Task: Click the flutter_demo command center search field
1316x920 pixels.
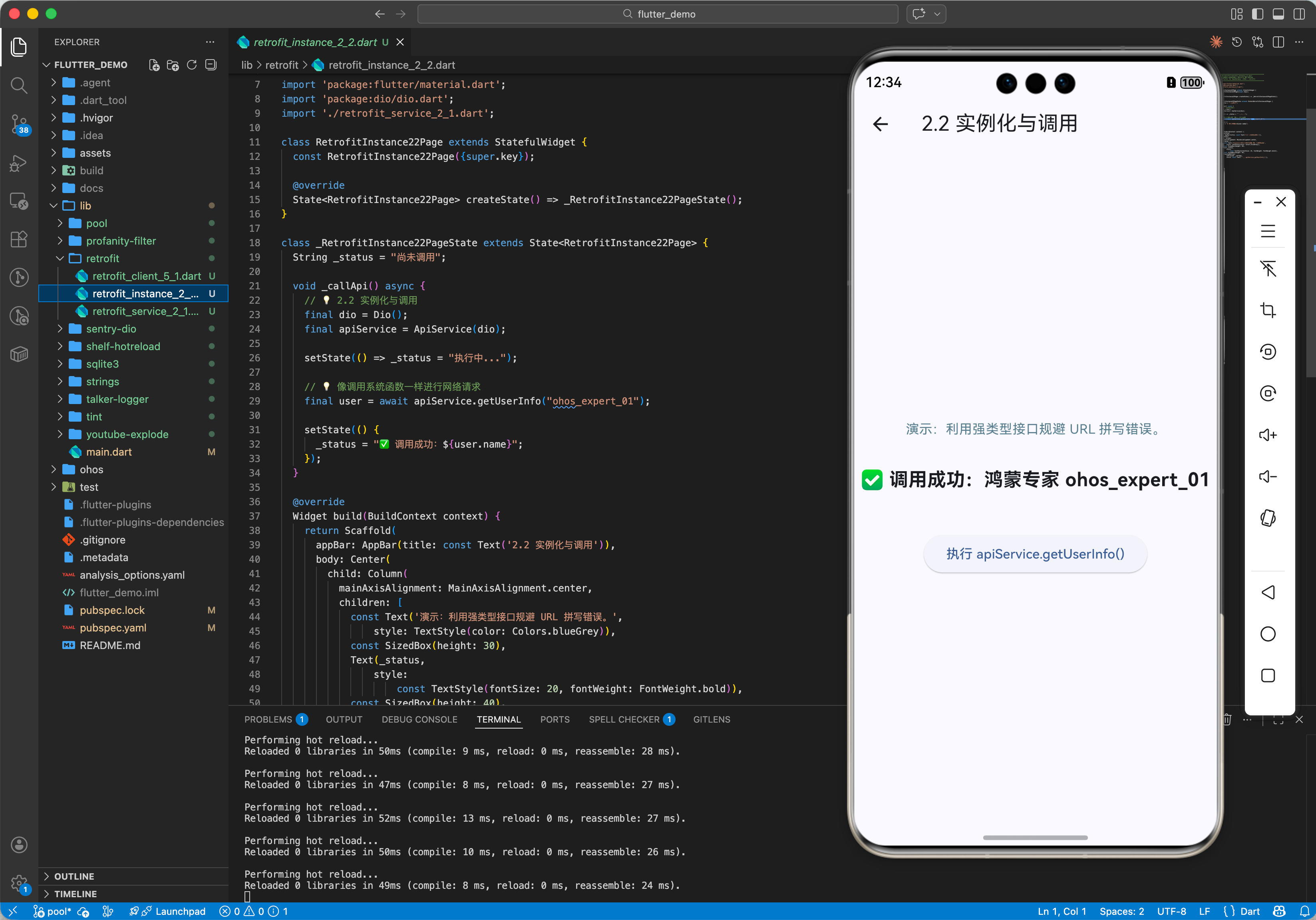Action: pos(658,14)
